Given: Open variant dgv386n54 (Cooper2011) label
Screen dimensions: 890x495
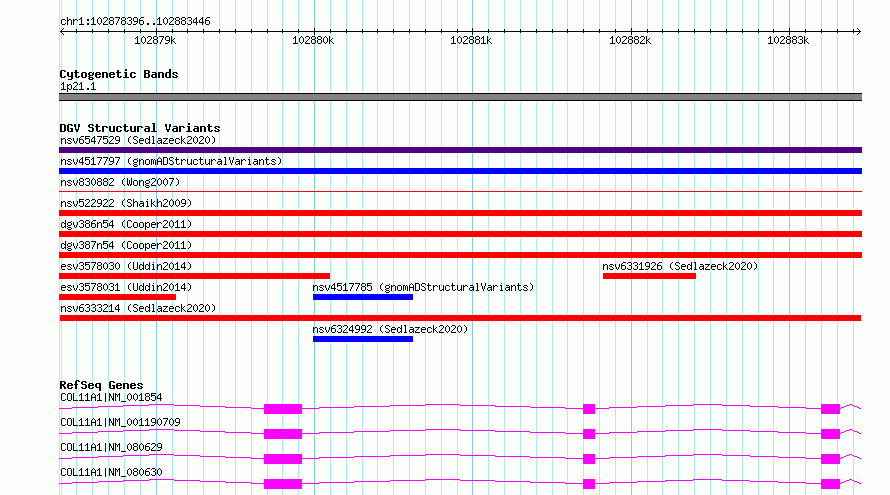Looking at the screenshot, I should (126, 224).
